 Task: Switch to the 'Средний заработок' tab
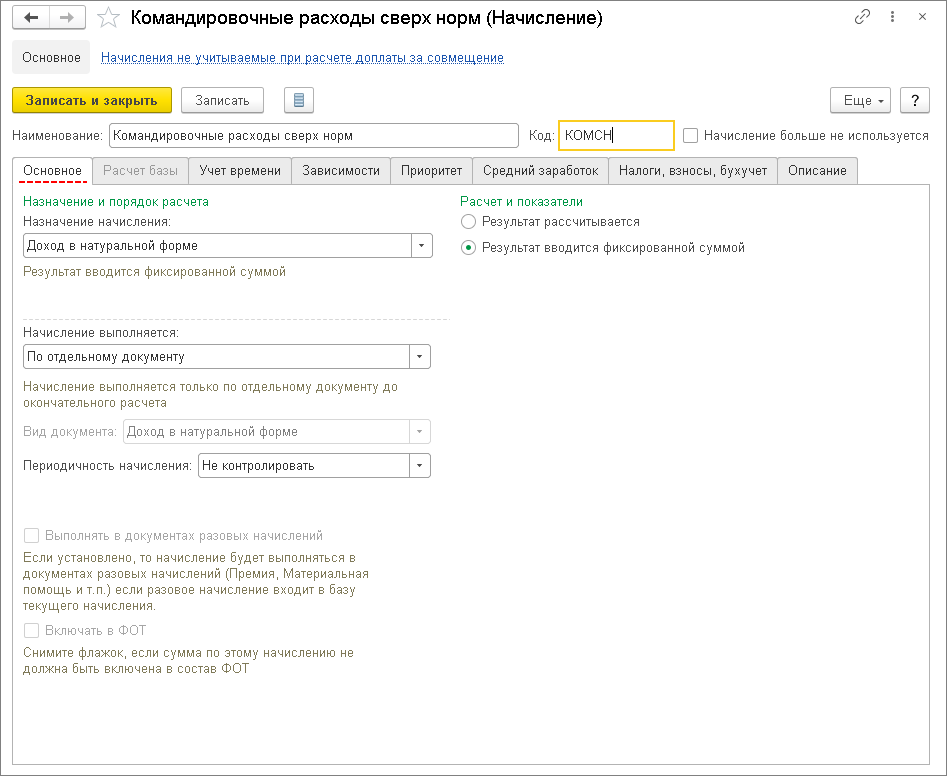coord(541,170)
